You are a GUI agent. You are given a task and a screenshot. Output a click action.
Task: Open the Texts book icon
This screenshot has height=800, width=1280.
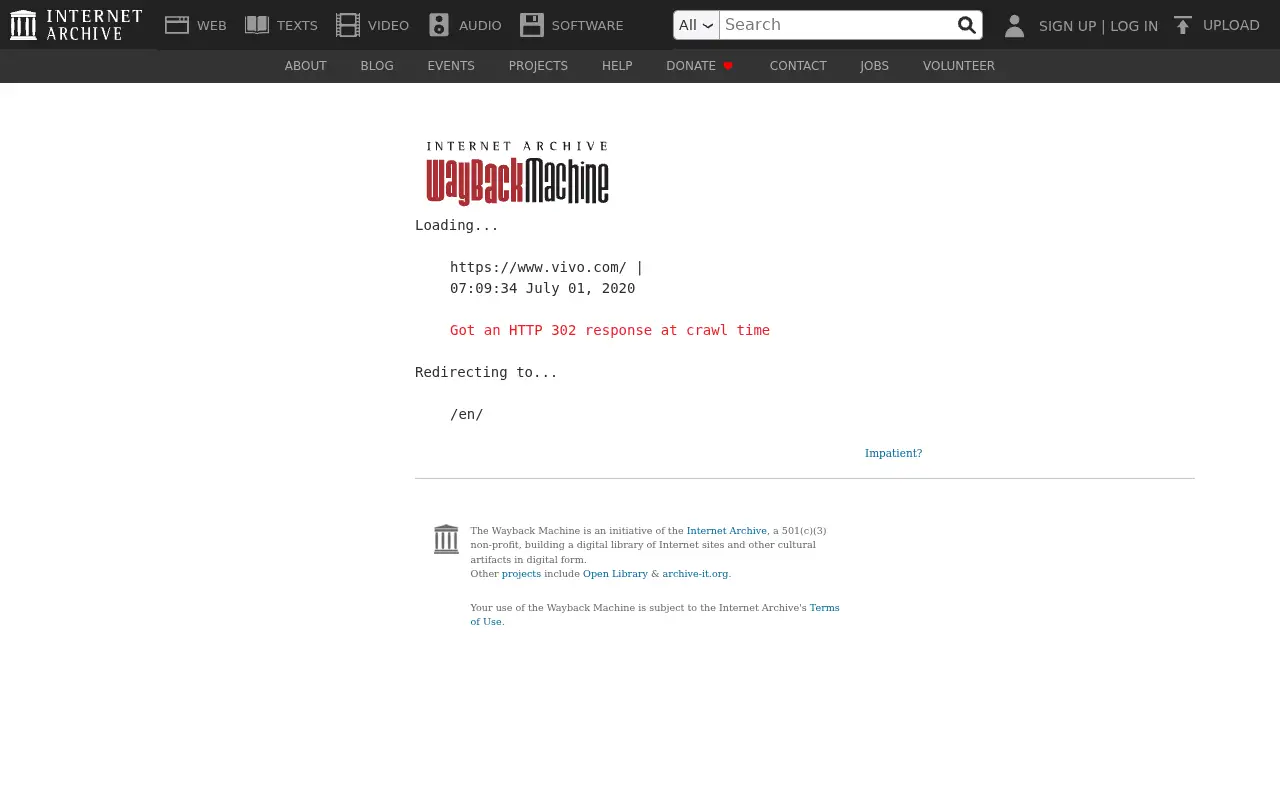(257, 25)
